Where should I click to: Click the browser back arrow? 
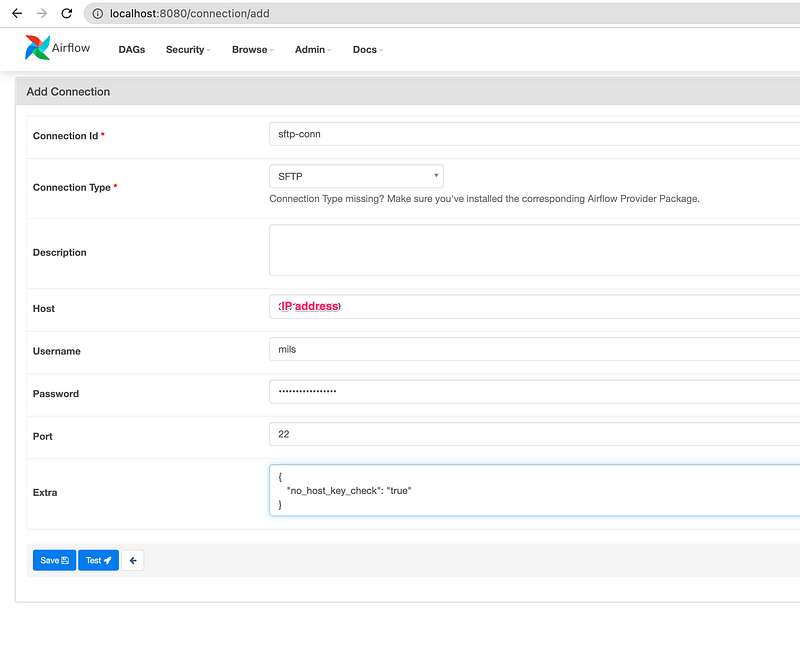click(16, 14)
